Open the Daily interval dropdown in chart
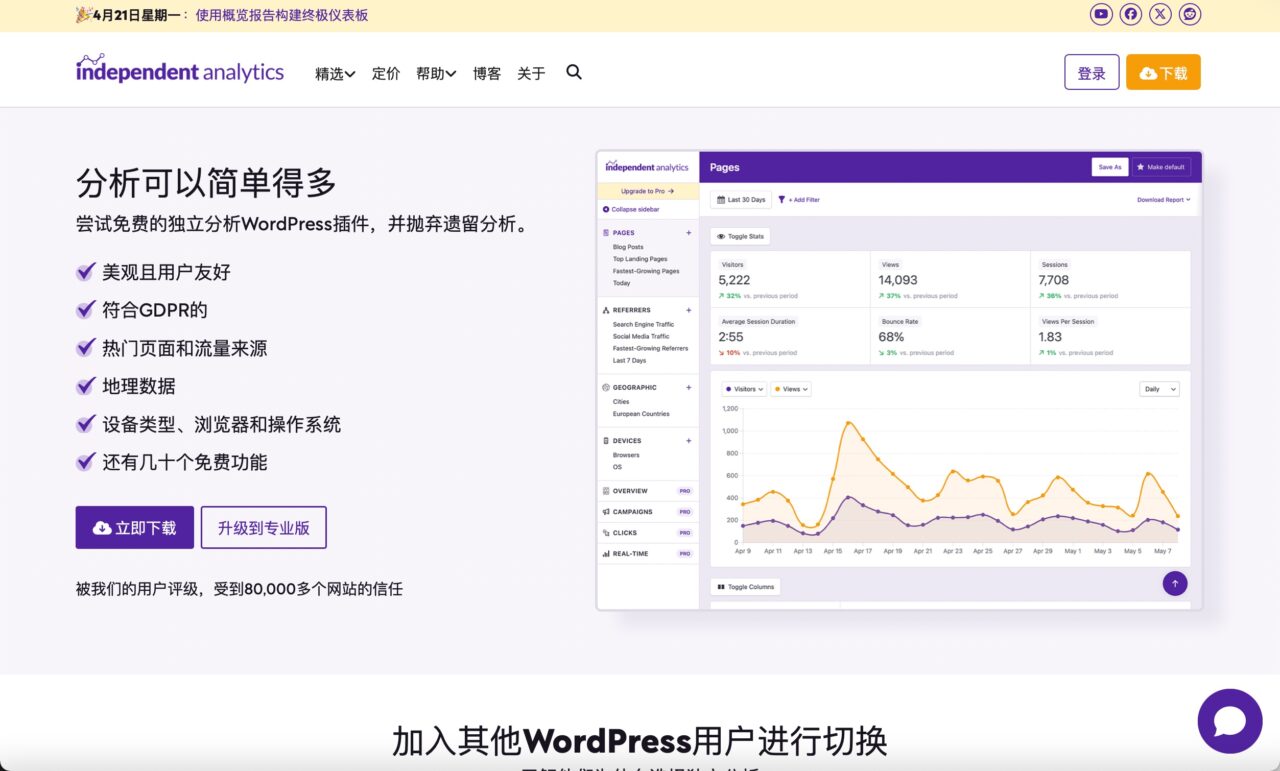This screenshot has height=771, width=1280. coord(1159,389)
